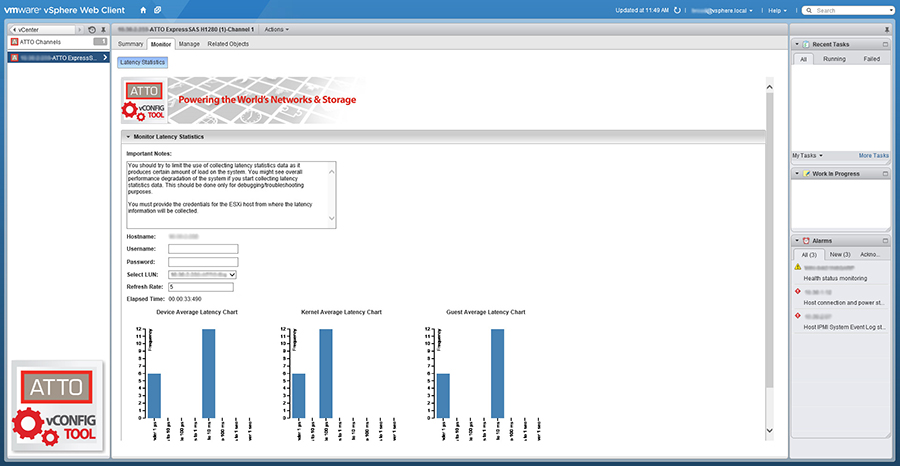This screenshot has width=900, height=466.
Task: Collapse the Alarms panel
Action: 797,240
